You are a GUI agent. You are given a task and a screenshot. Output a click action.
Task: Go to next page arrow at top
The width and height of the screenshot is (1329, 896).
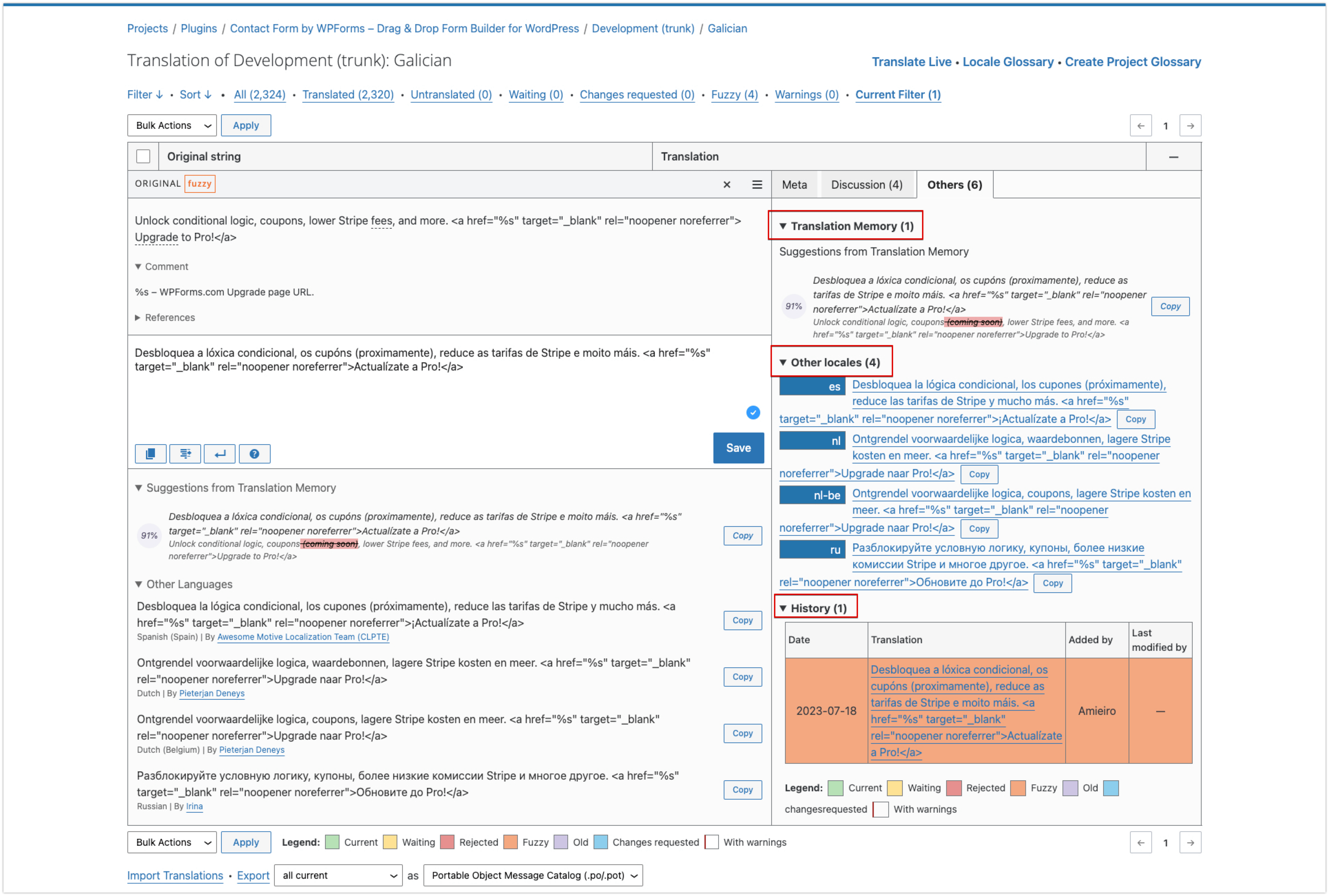(1190, 126)
